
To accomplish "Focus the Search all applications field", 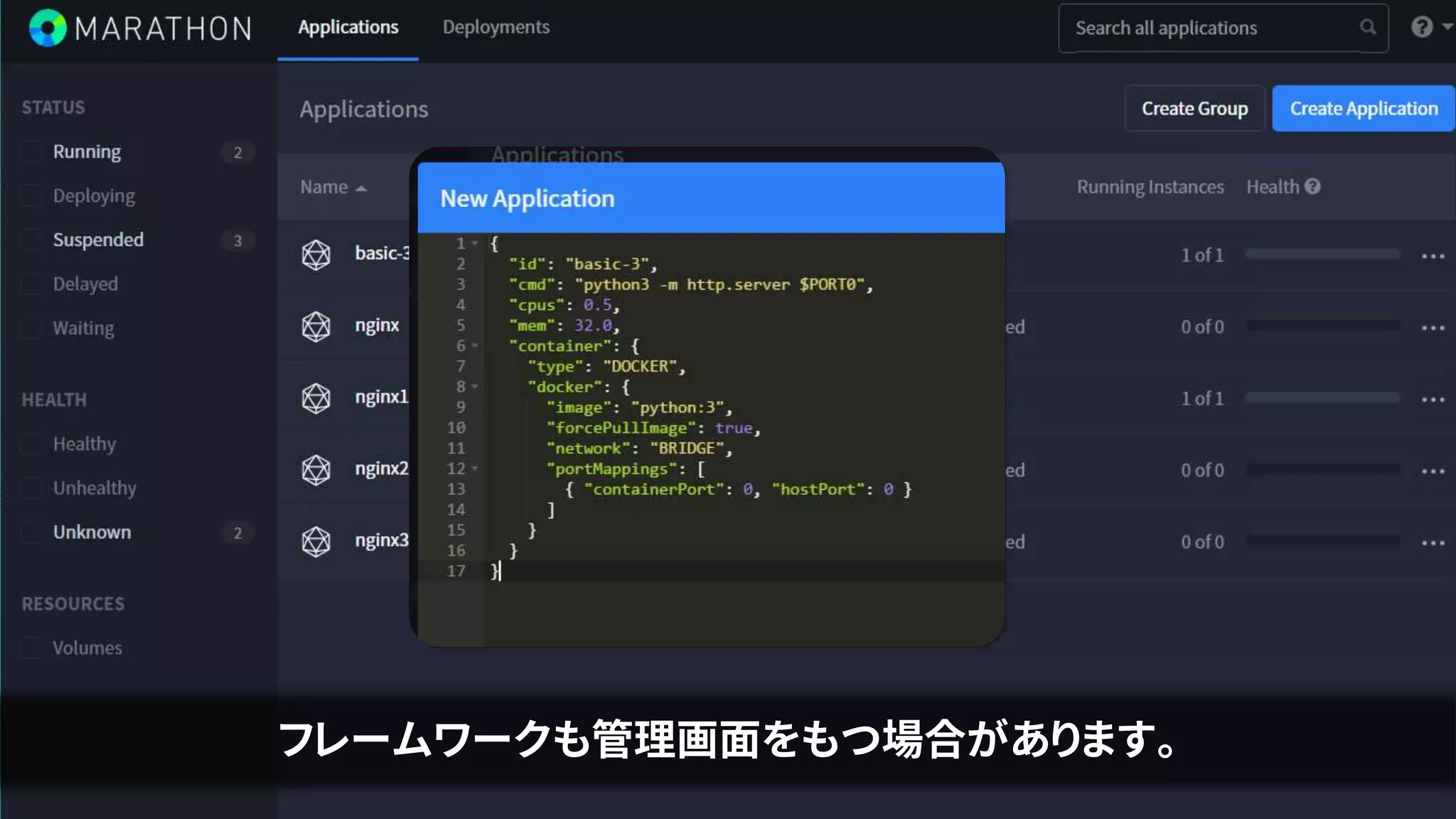I will click(1209, 28).
